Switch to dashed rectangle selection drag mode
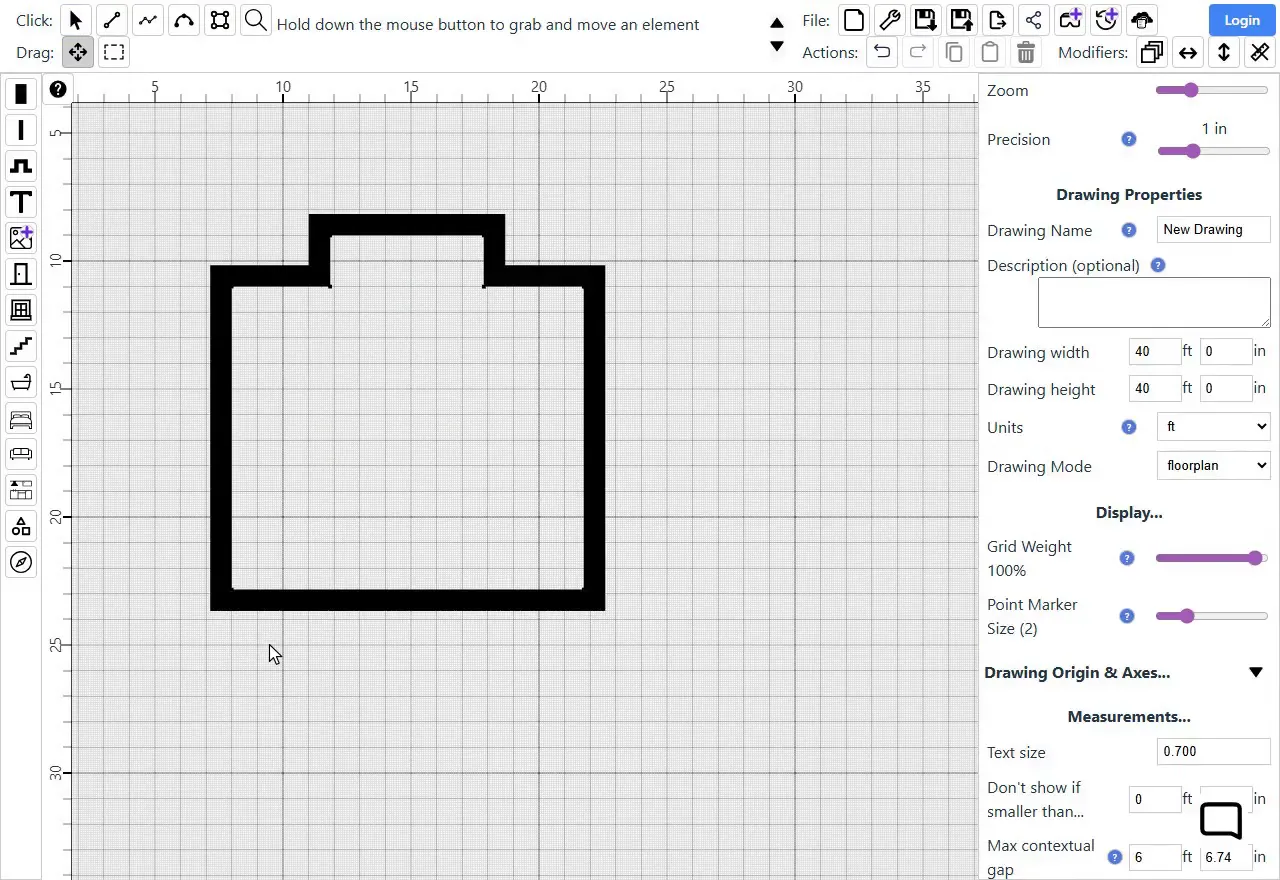 [x=114, y=52]
